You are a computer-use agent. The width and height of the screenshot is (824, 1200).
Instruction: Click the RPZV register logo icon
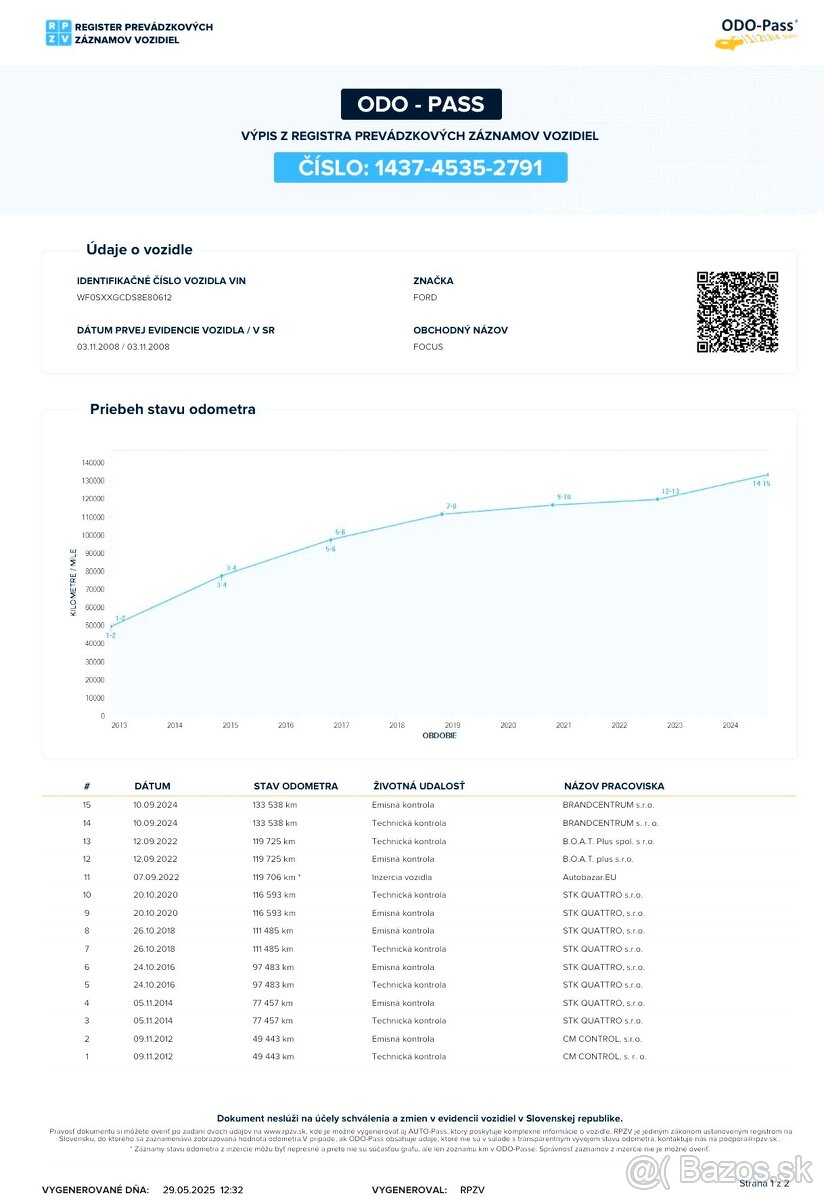[58, 32]
